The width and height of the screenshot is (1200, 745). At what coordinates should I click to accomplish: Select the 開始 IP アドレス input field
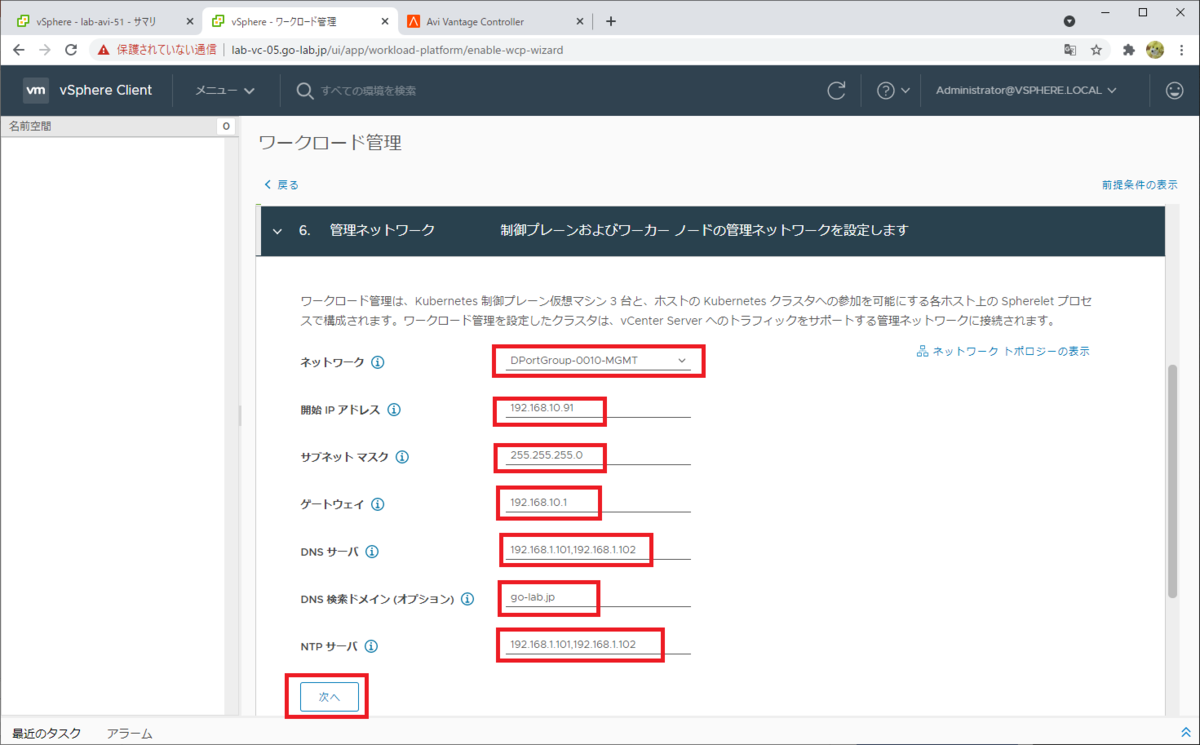tap(549, 409)
